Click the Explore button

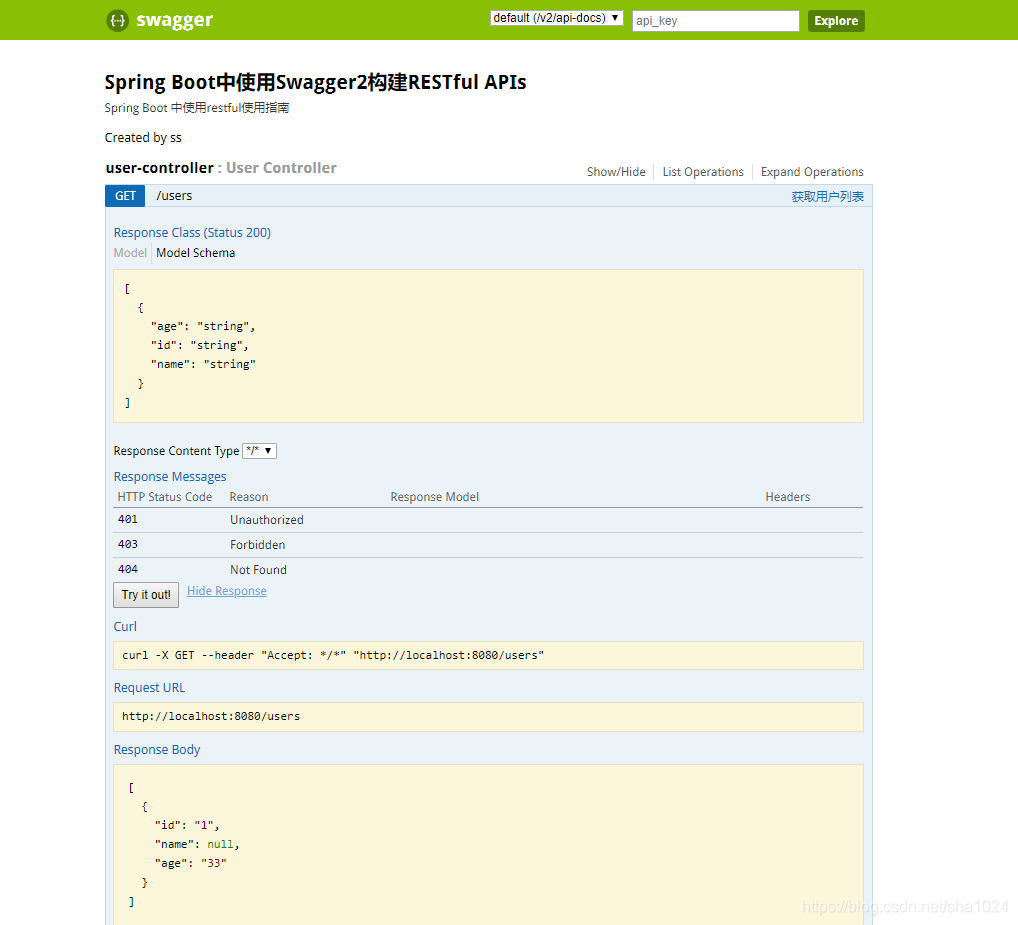836,21
